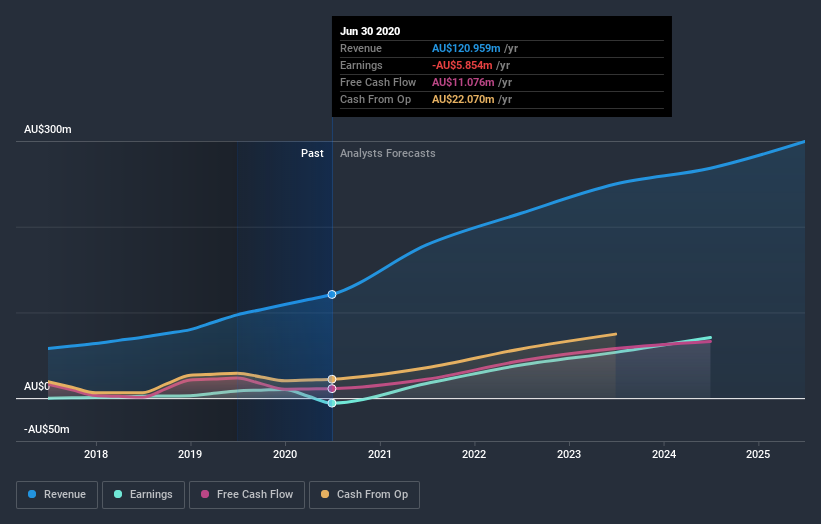Click the -AU$5.854m earnings value
The height and width of the screenshot is (524, 821).
click(462, 65)
